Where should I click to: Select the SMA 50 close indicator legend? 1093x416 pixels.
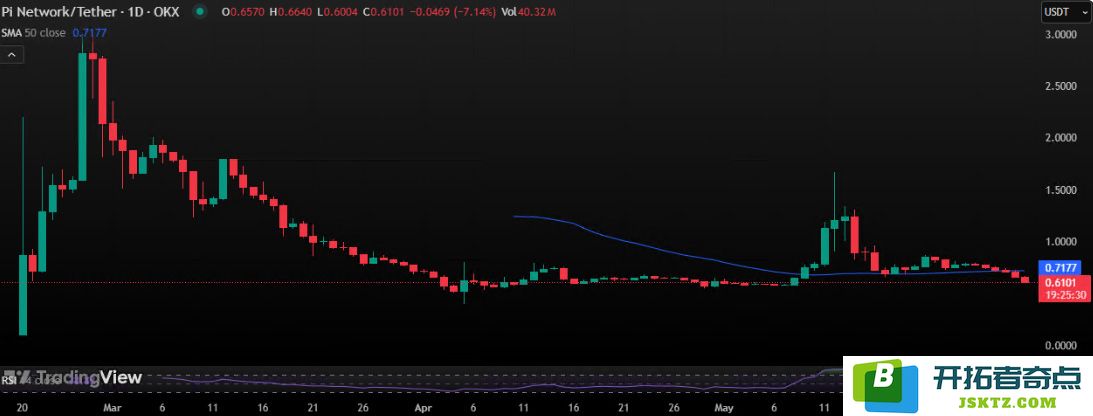[33, 33]
